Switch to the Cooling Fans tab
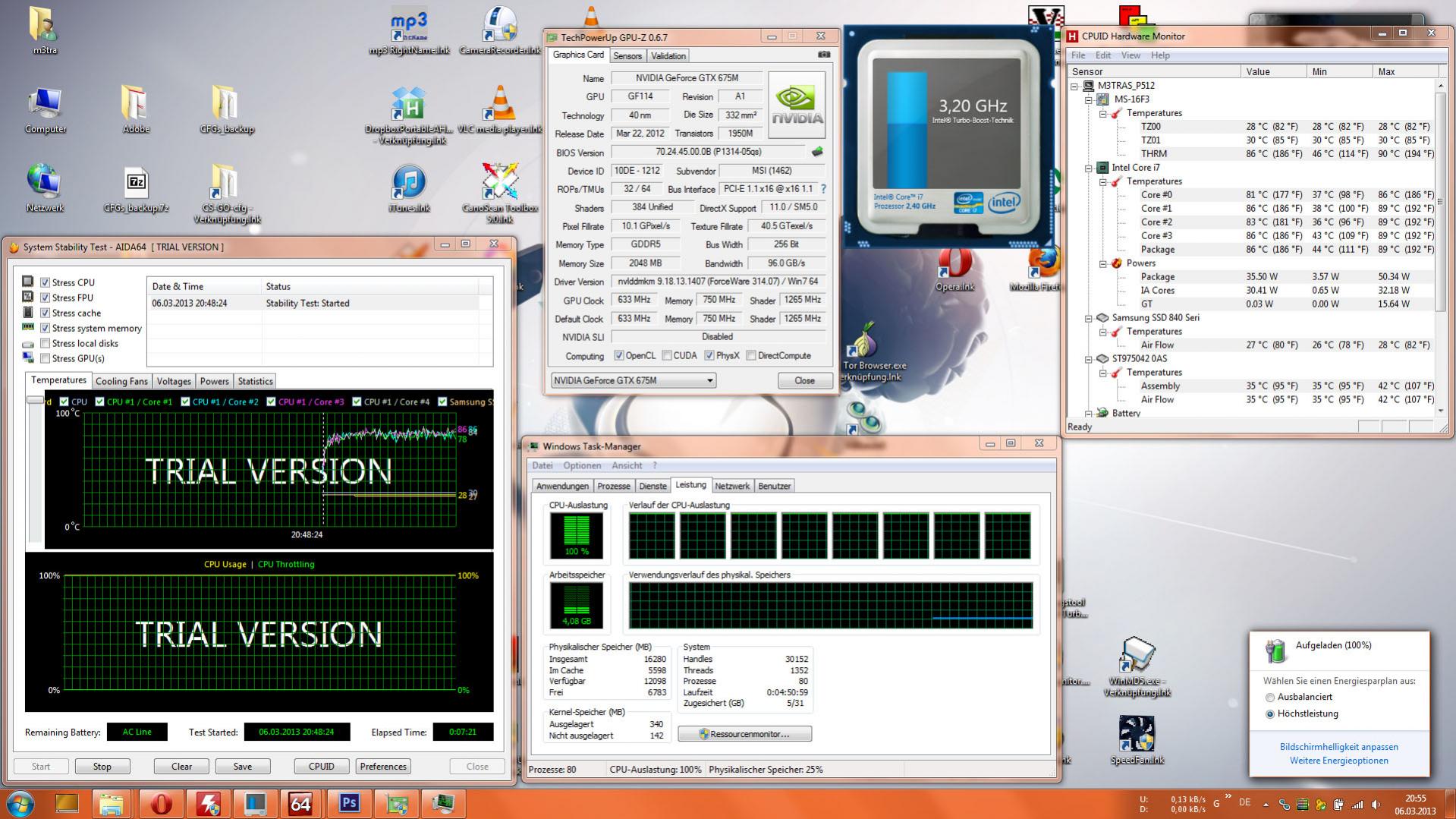 coord(121,381)
